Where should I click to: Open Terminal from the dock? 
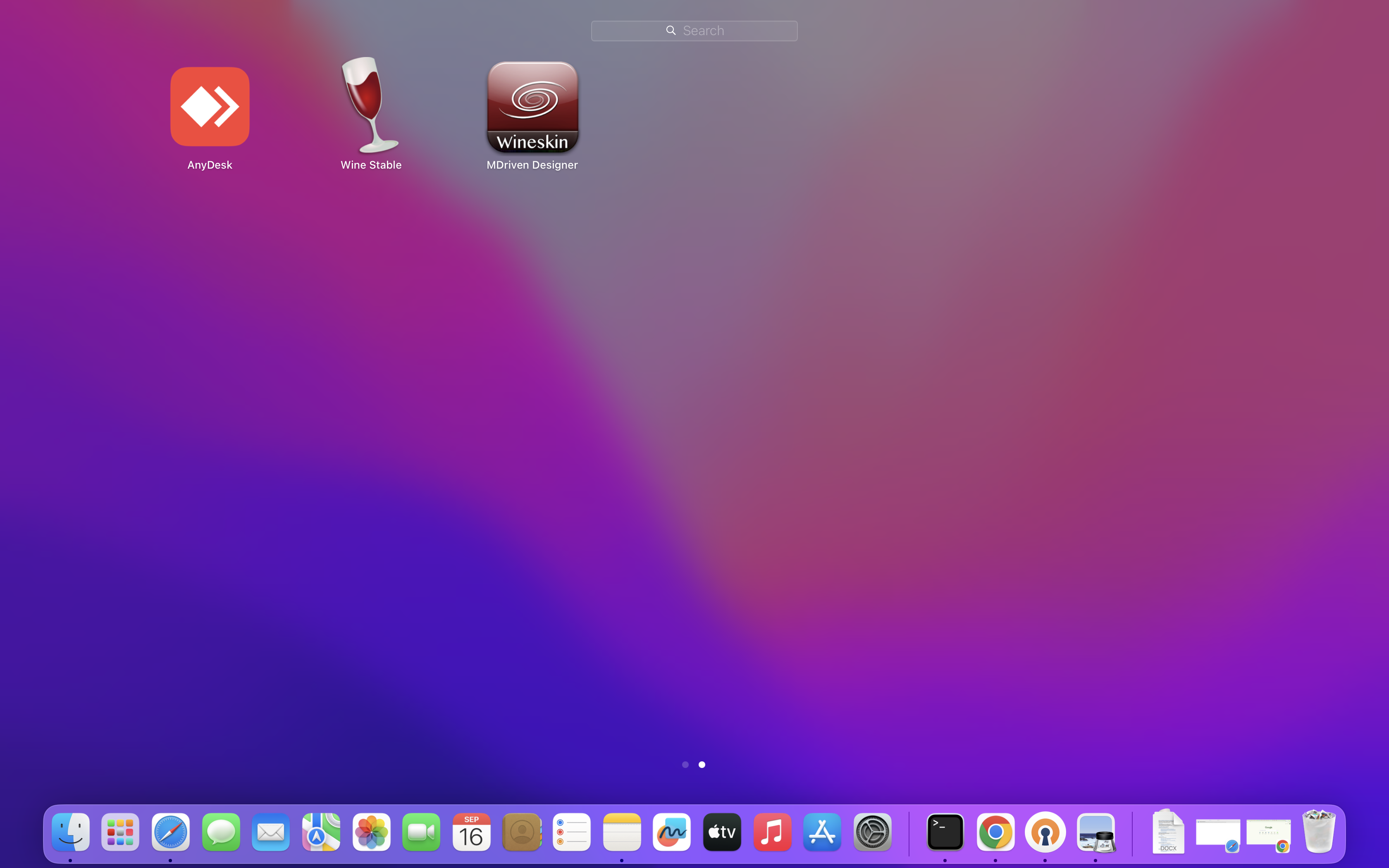click(945, 832)
